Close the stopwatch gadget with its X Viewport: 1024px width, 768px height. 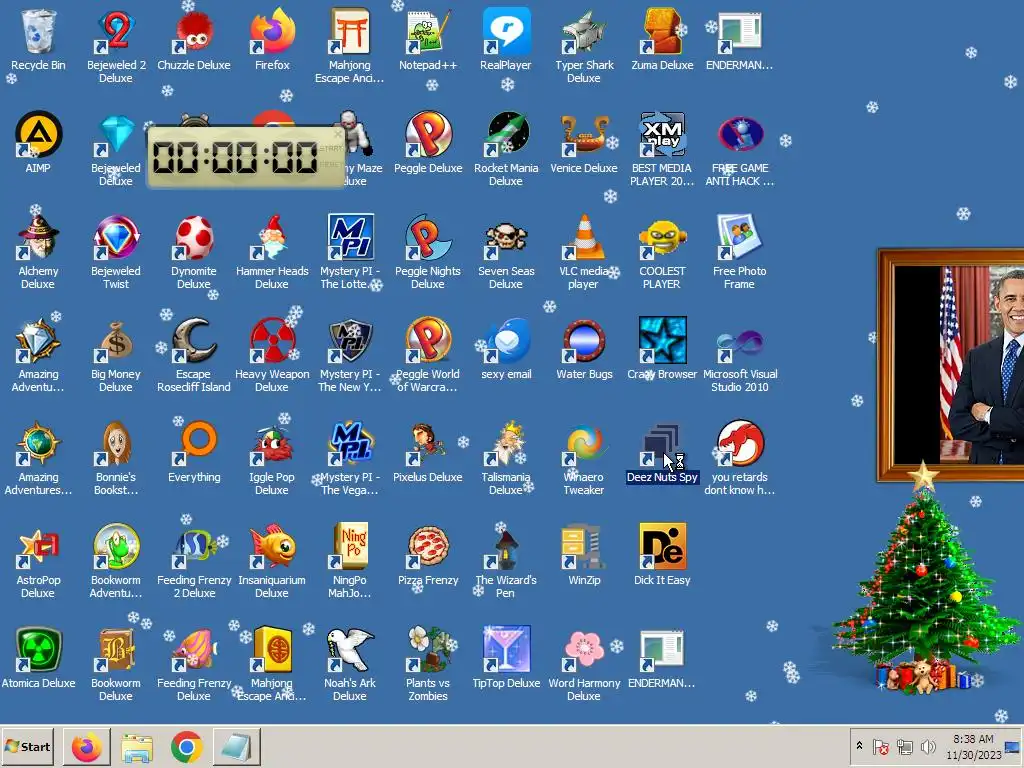[337, 134]
